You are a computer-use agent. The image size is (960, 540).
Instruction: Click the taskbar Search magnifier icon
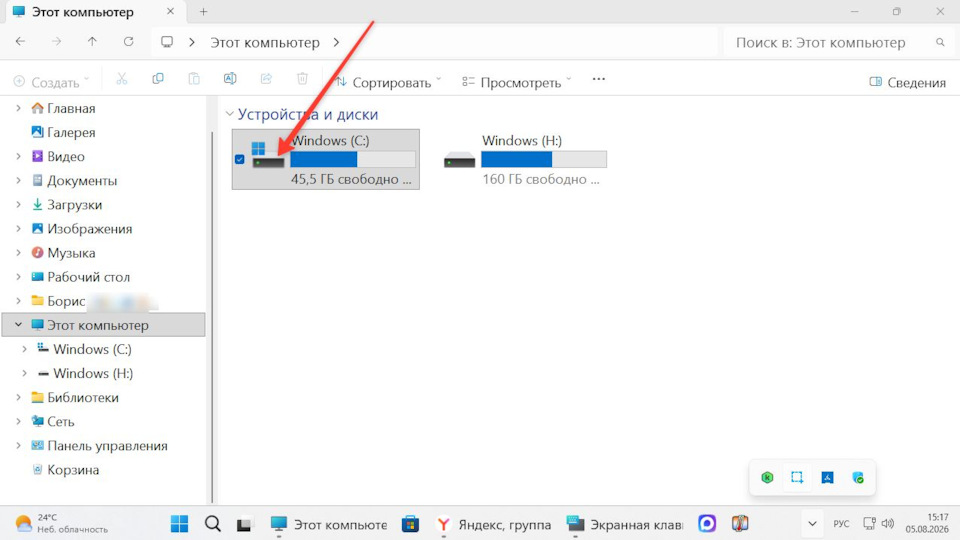[x=212, y=524]
